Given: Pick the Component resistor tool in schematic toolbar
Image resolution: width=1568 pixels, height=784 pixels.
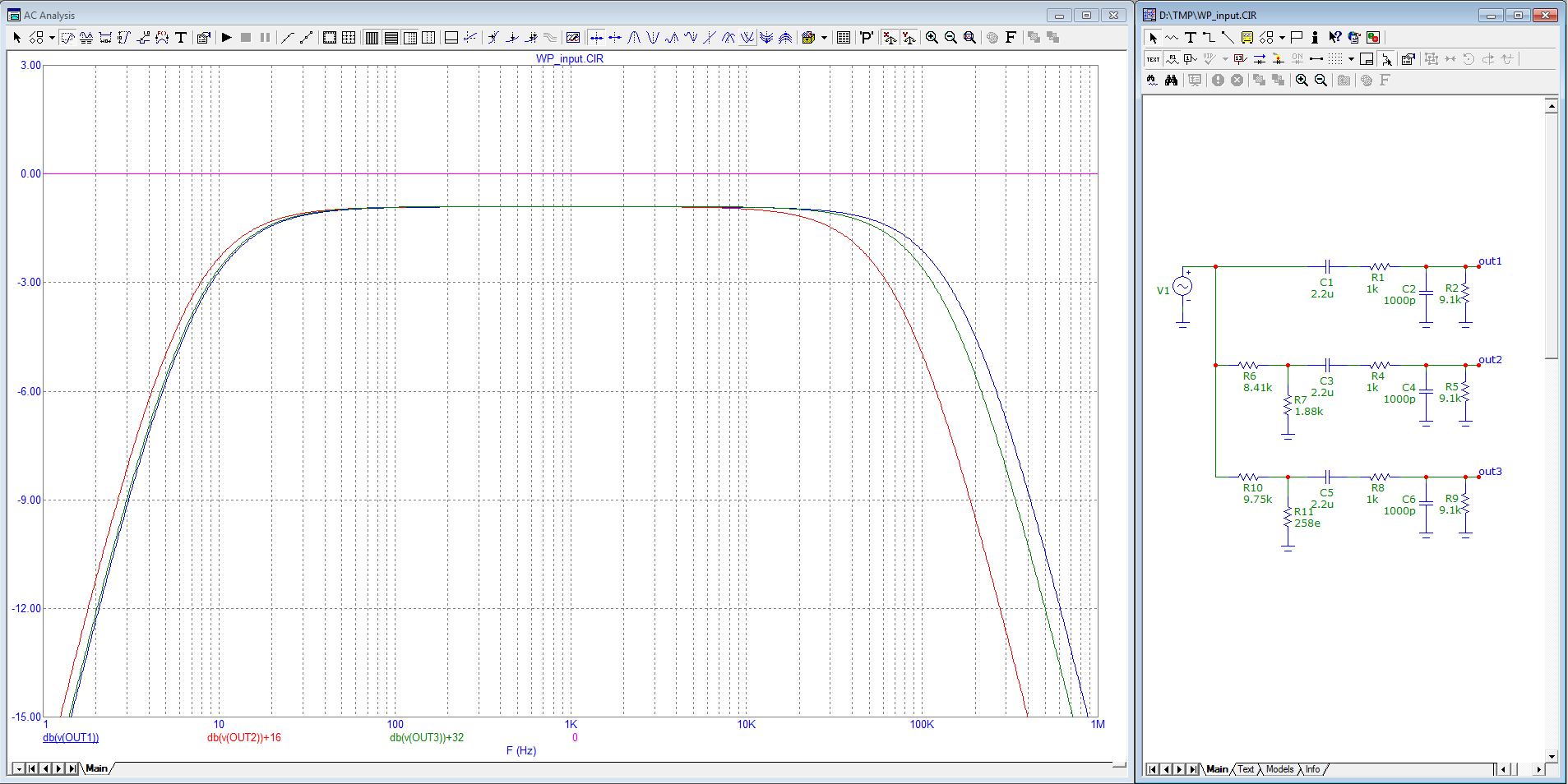Looking at the screenshot, I should pyautogui.click(x=1172, y=37).
